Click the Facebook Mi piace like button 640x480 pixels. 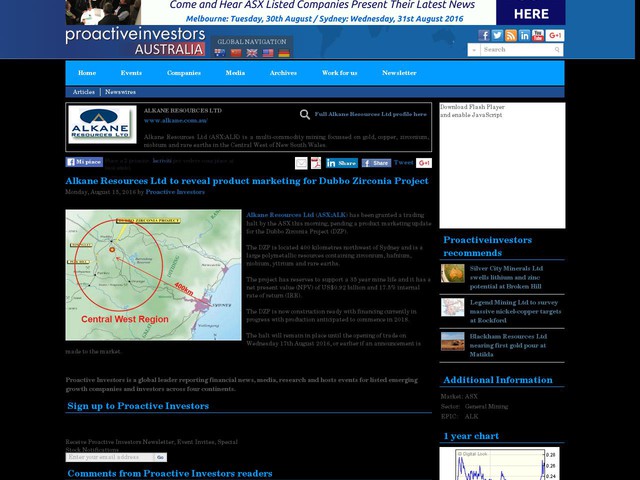click(x=84, y=162)
